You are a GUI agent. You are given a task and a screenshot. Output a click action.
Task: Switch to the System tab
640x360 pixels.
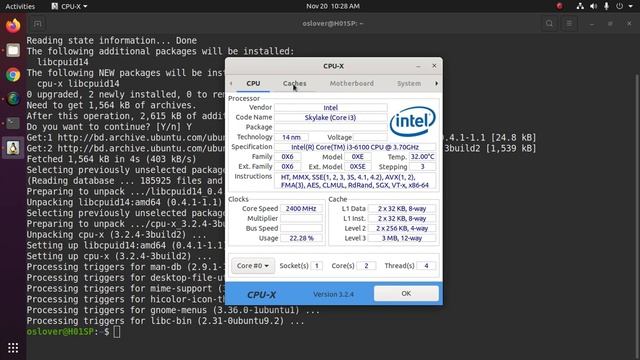[x=409, y=83]
